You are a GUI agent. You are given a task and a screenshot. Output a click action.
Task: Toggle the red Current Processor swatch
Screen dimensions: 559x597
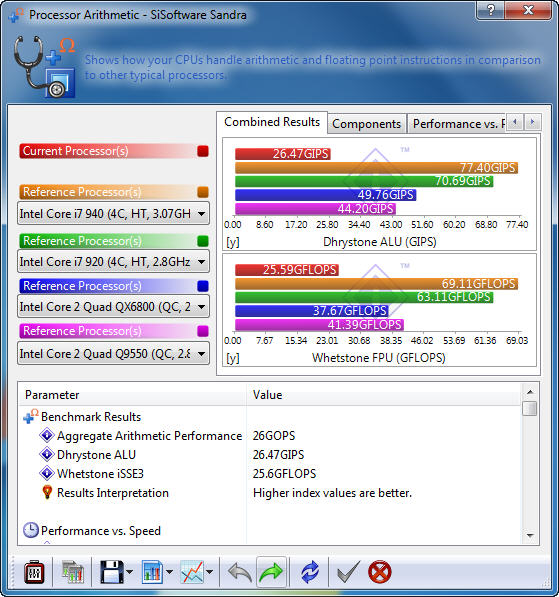tap(203, 151)
